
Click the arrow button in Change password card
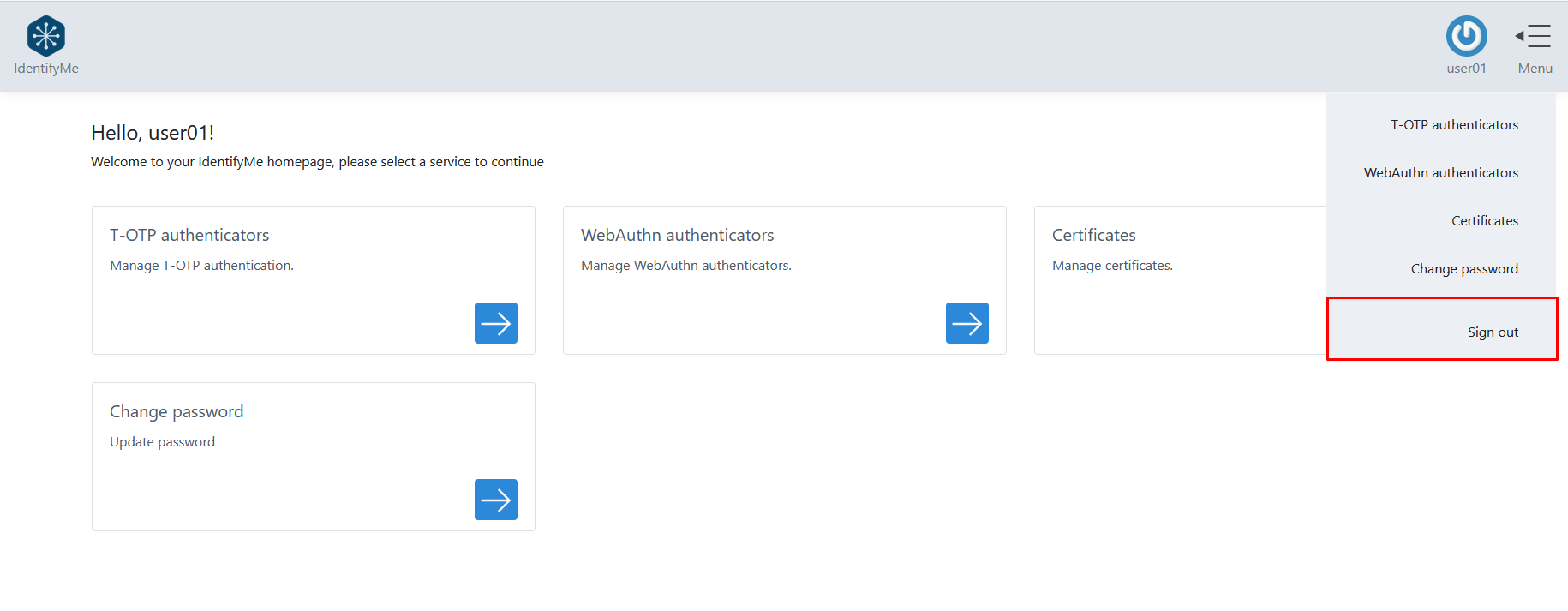495,500
